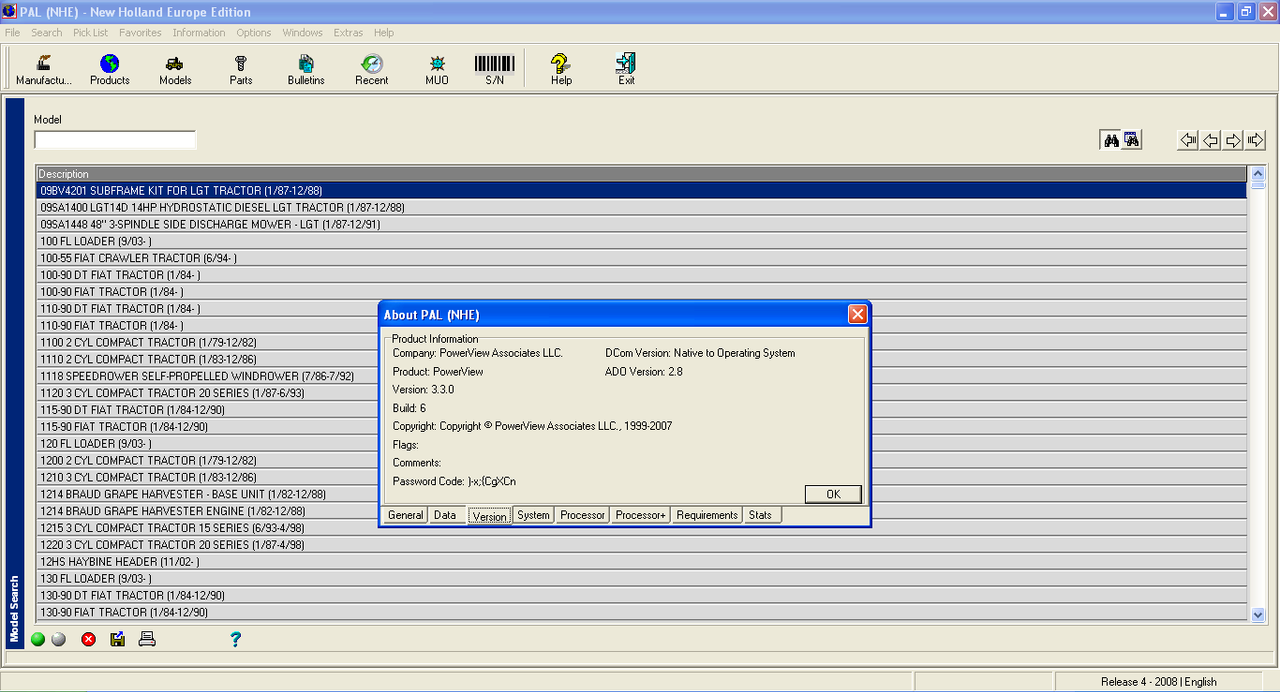Screen dimensions: 1280x692
Task: Jump to last record arrow
Action: click(1255, 140)
